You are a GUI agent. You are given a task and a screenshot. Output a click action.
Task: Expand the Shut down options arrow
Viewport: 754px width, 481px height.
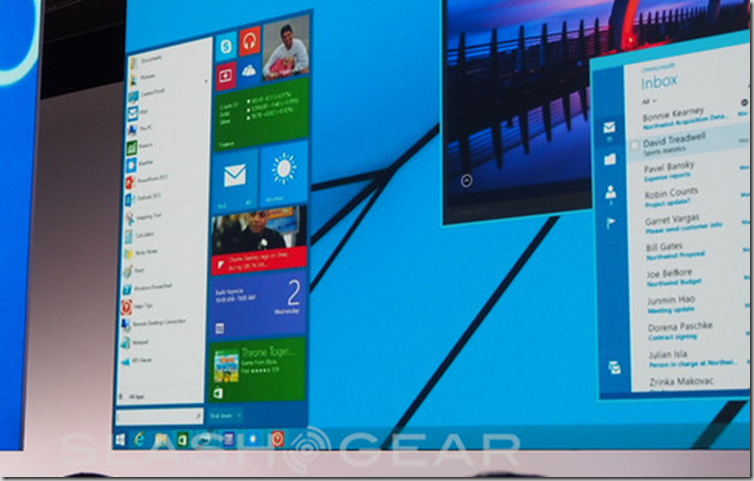(x=239, y=415)
